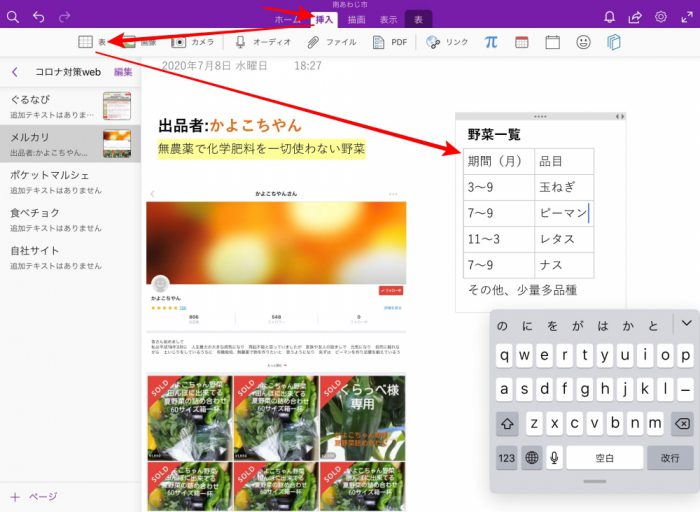Click the その他、少量多品種 text
The width and height of the screenshot is (700, 512).
(x=522, y=290)
